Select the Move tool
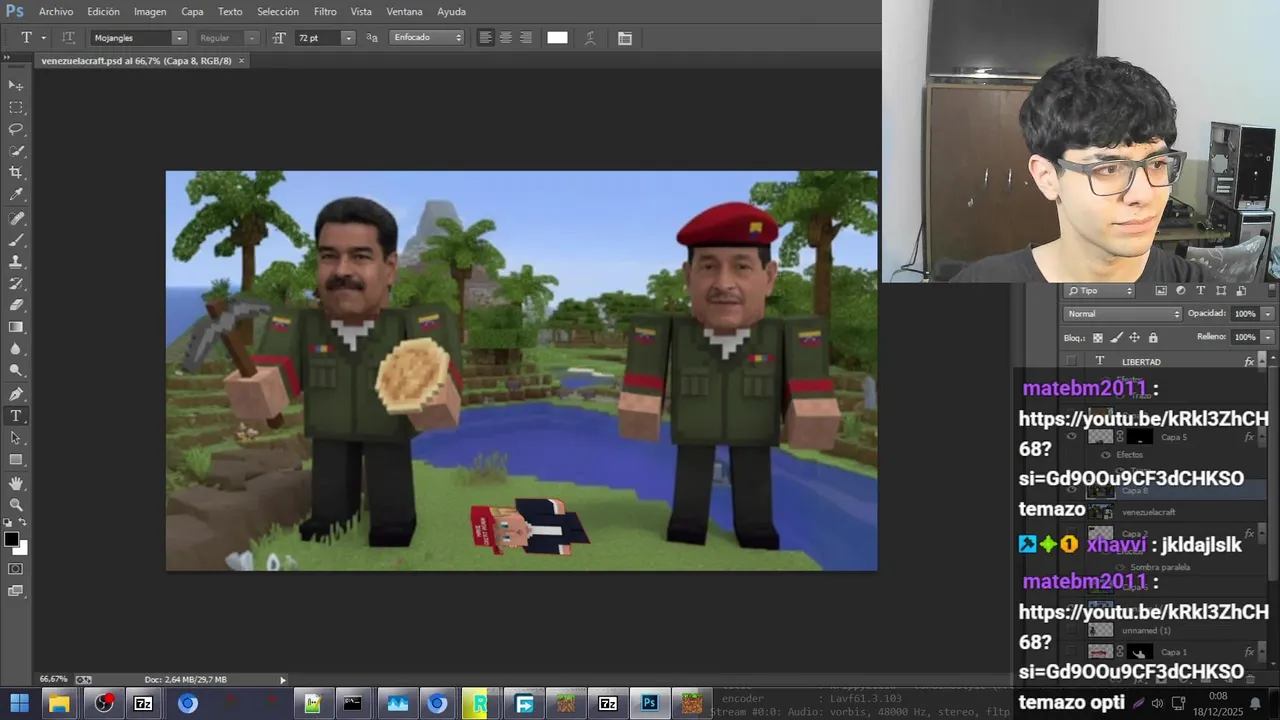 tap(16, 86)
